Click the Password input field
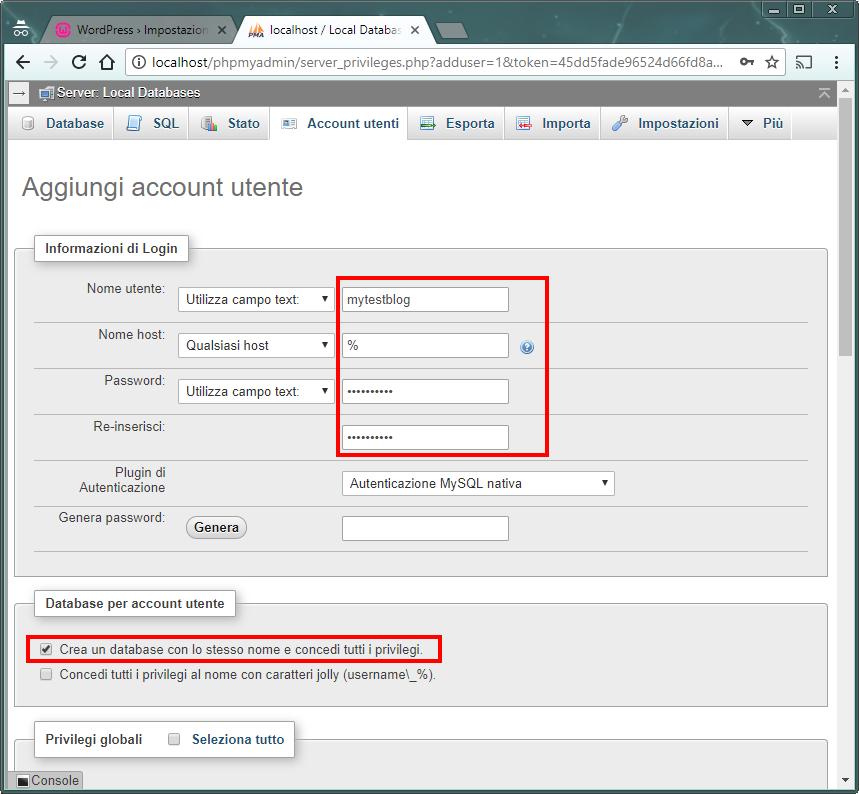This screenshot has width=859, height=794. pos(425,392)
